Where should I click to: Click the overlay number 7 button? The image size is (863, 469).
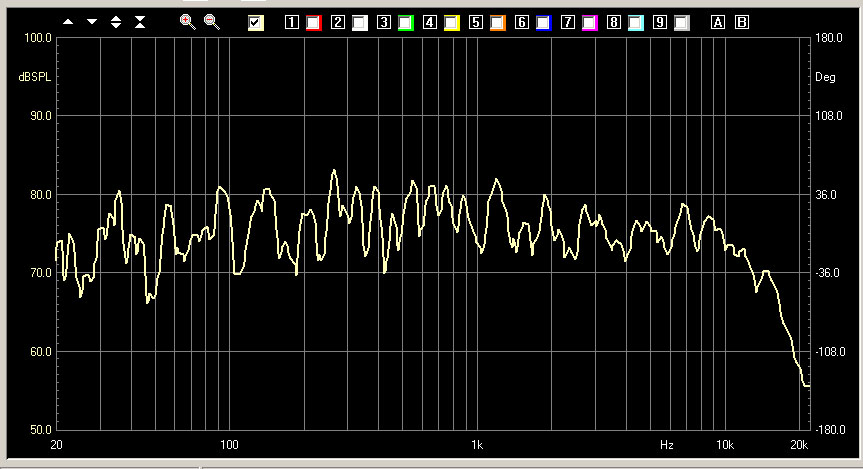click(568, 22)
